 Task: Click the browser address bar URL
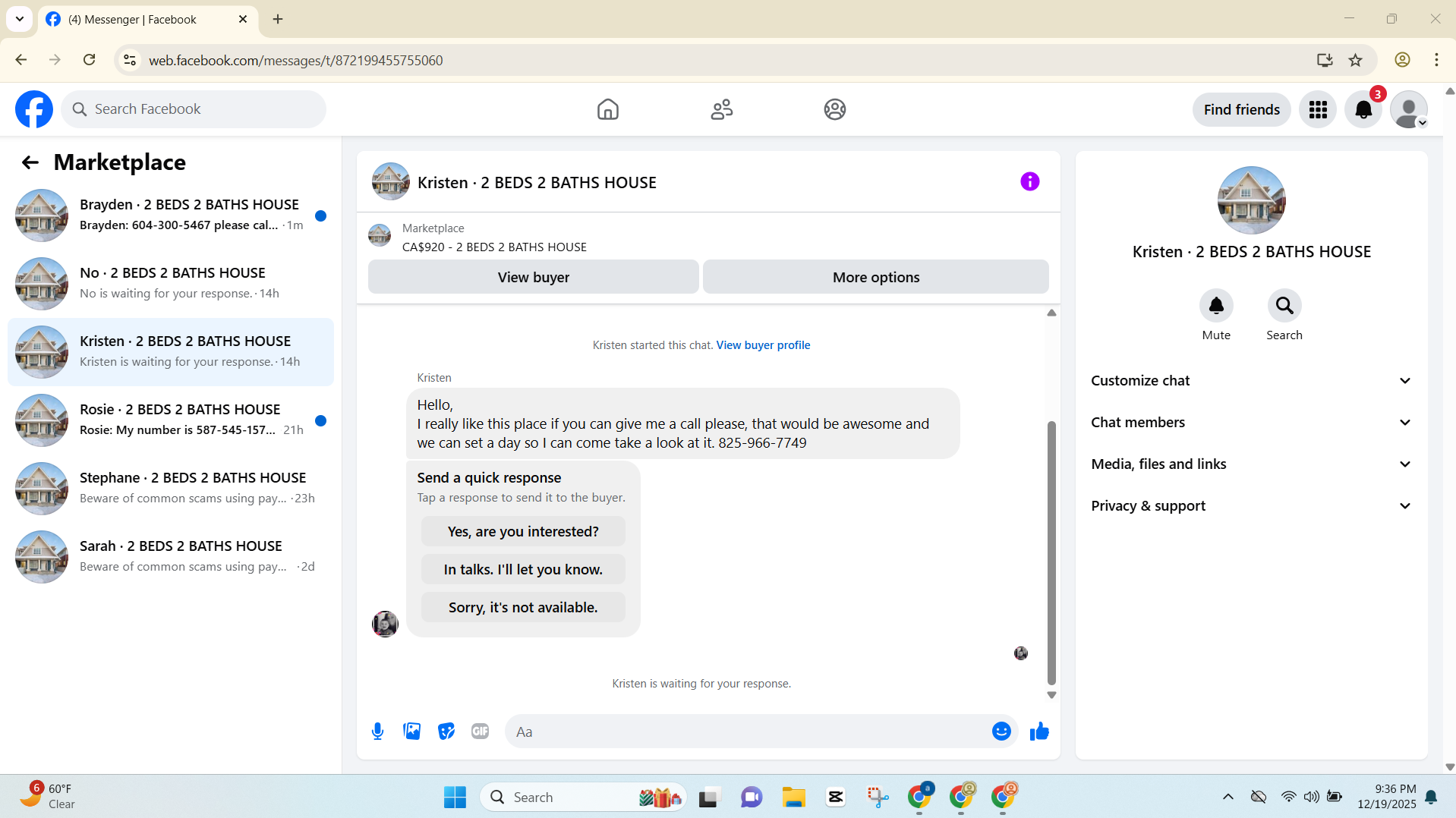coord(295,60)
